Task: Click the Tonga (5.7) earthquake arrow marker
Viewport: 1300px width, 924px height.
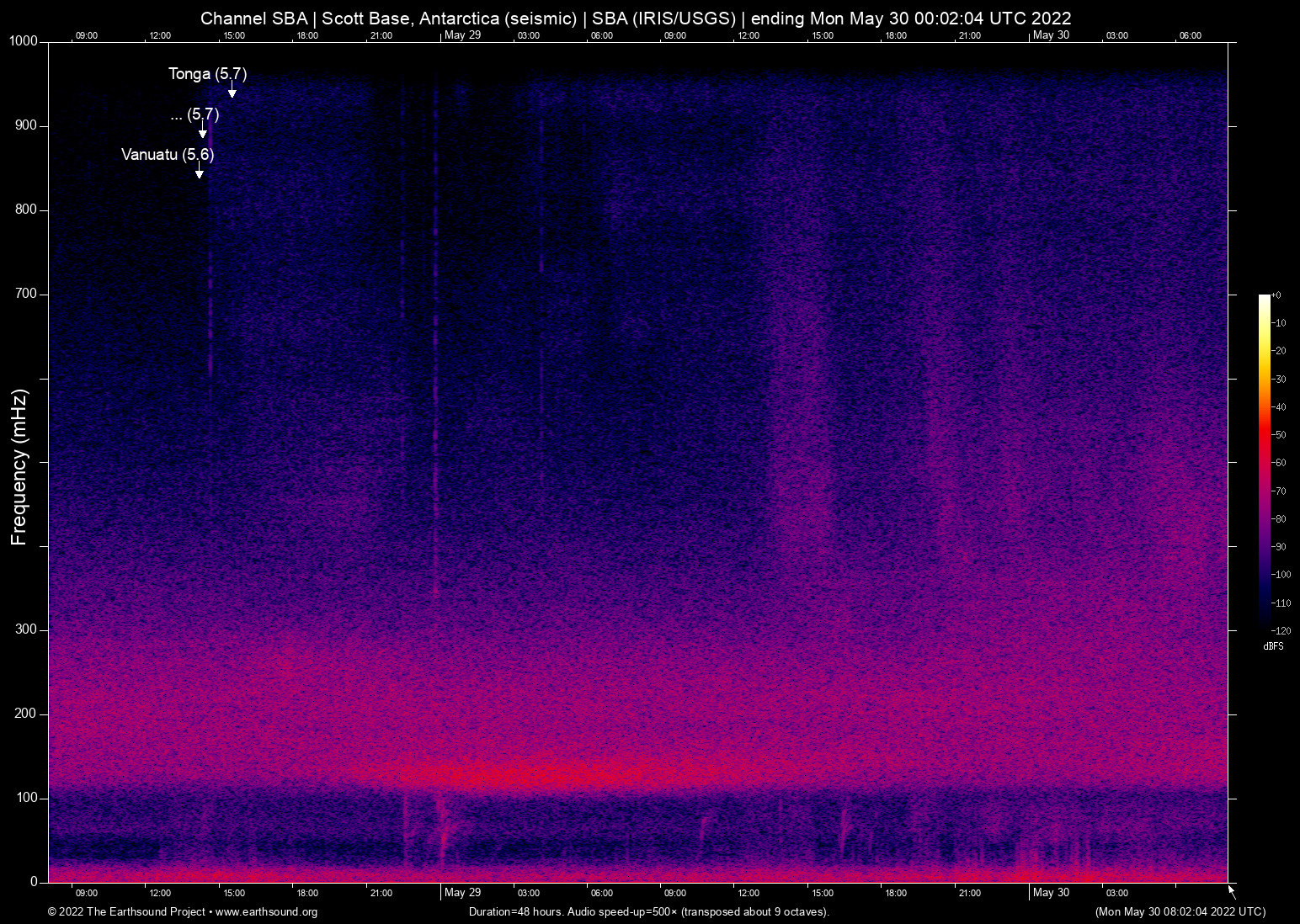Action: 232,88
